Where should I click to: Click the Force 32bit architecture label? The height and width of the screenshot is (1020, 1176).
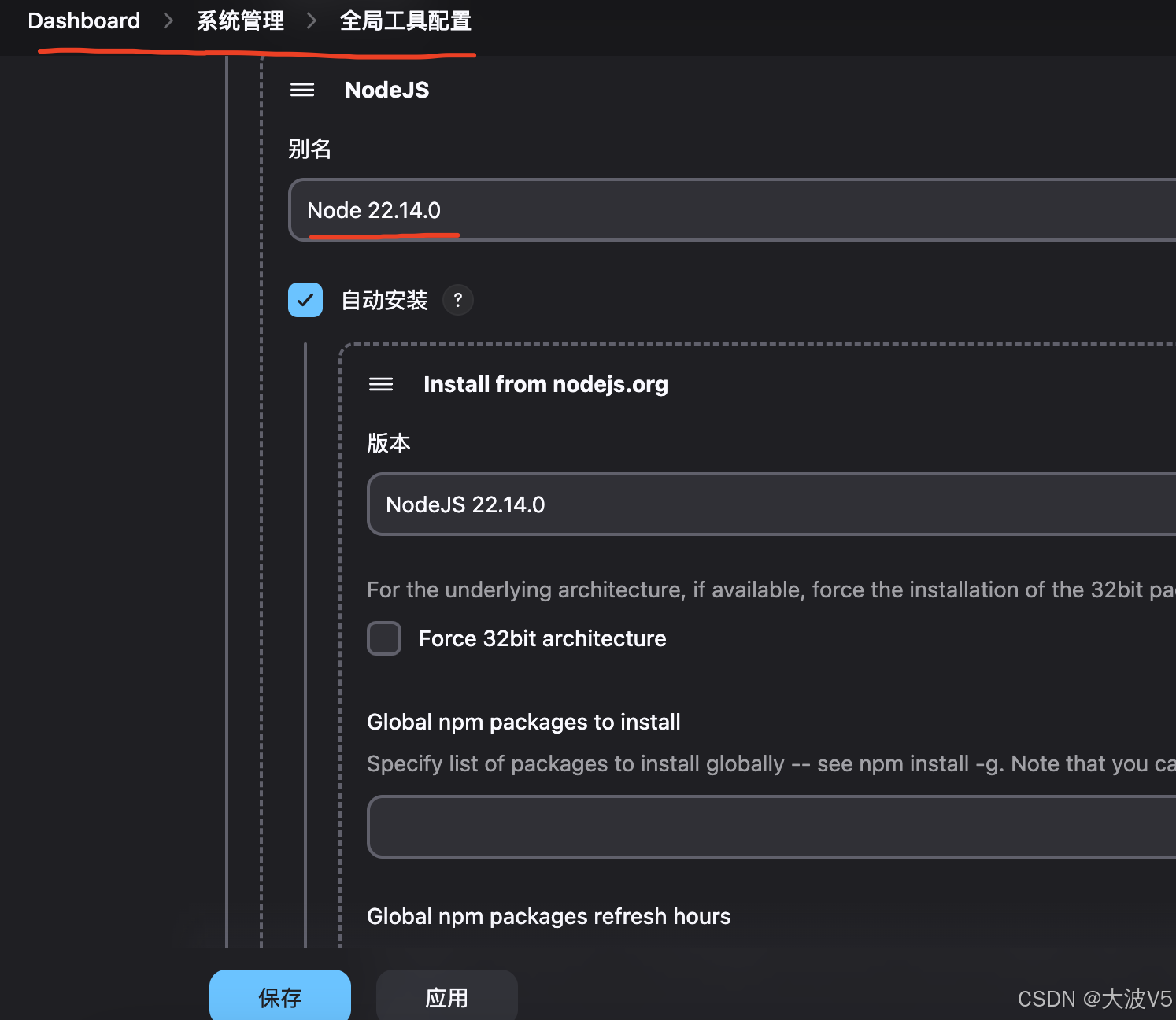pos(542,638)
